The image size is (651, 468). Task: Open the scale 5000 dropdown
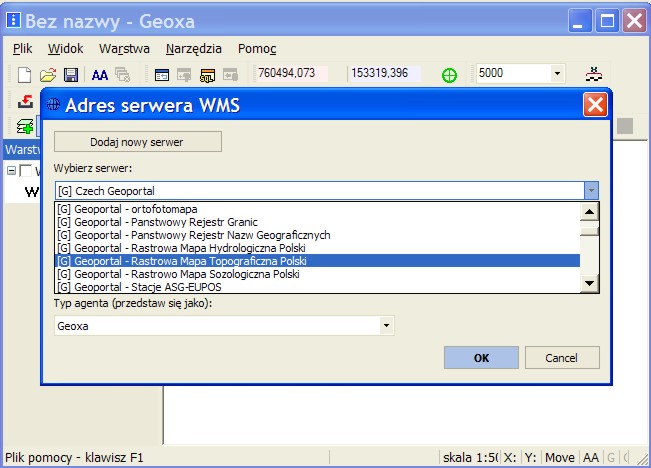point(557,74)
